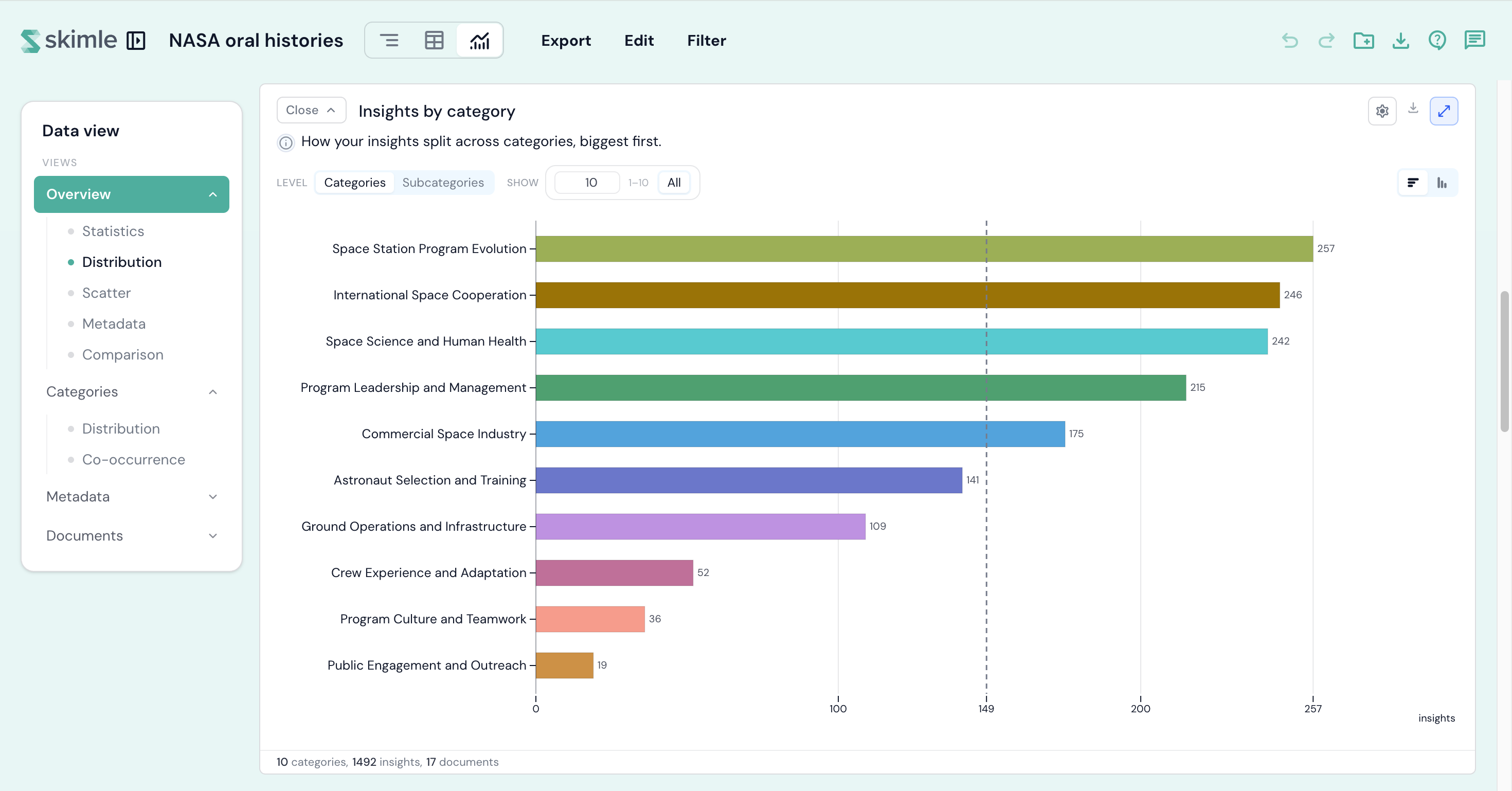Click the Astronaut Selection and Training bar
The image size is (1512, 791).
749,480
